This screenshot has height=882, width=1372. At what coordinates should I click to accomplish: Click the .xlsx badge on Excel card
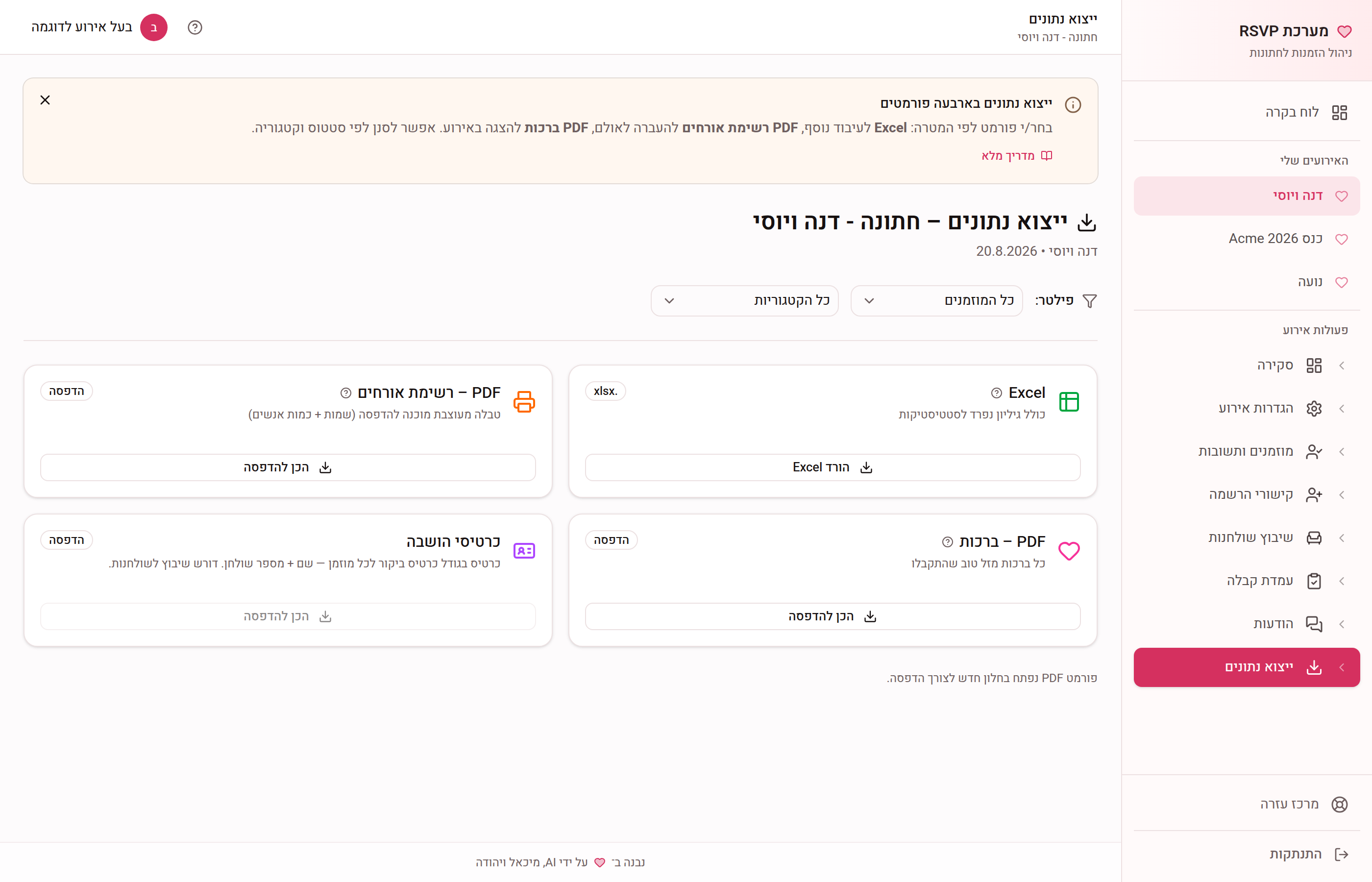pyautogui.click(x=605, y=391)
